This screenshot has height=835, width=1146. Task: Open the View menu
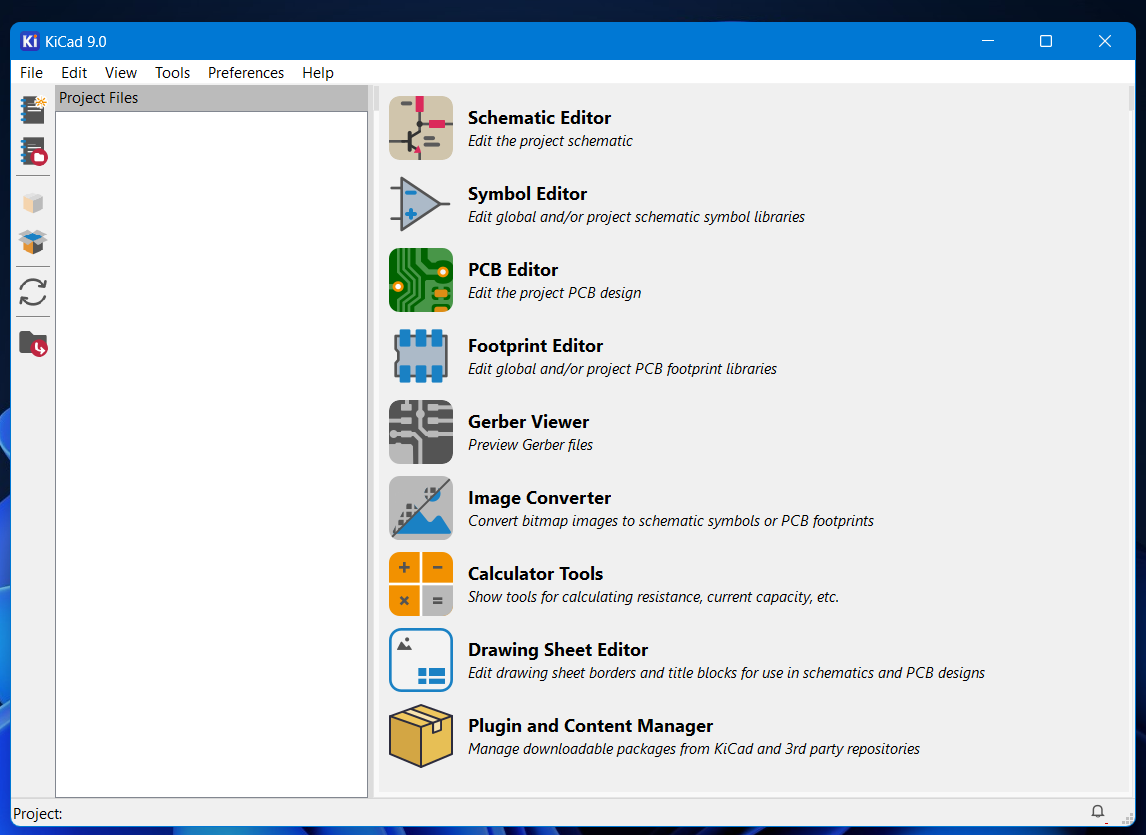pos(121,72)
